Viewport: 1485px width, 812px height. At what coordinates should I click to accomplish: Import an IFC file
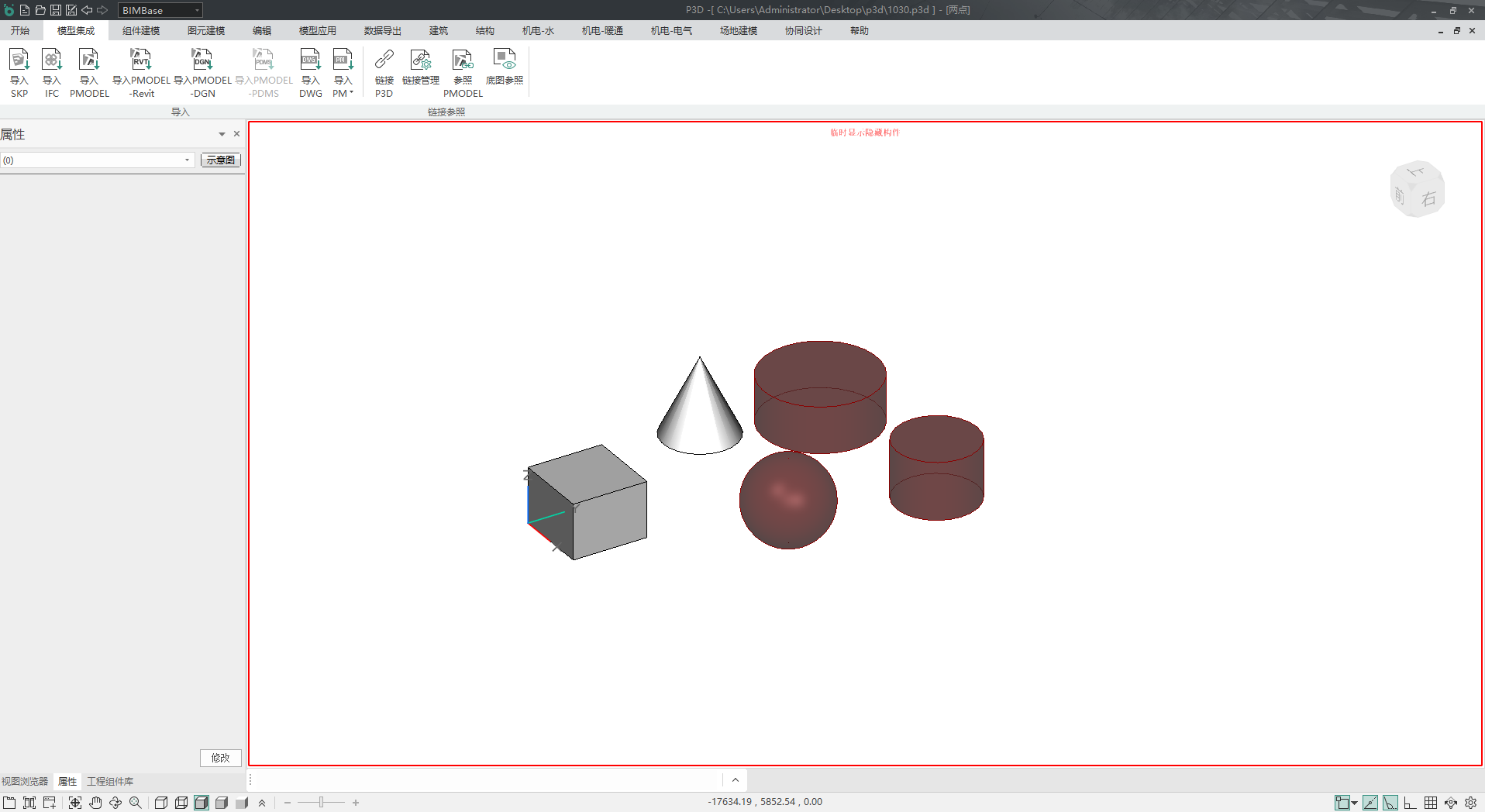[51, 60]
